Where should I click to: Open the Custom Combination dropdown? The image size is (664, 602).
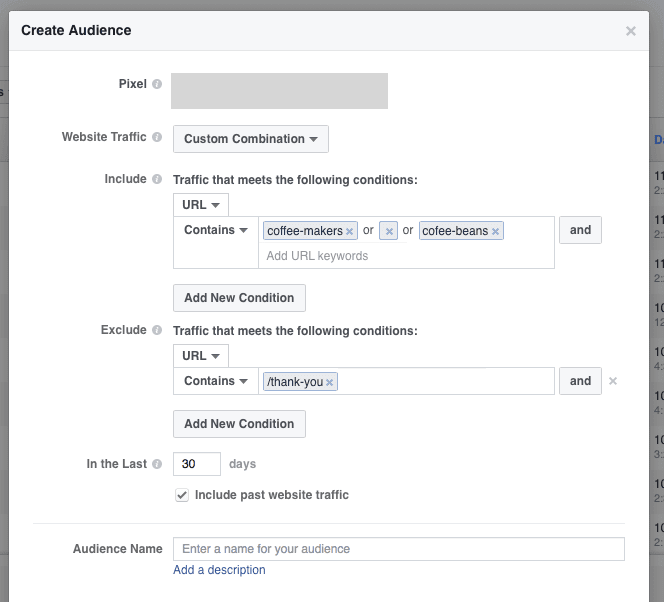(x=251, y=139)
